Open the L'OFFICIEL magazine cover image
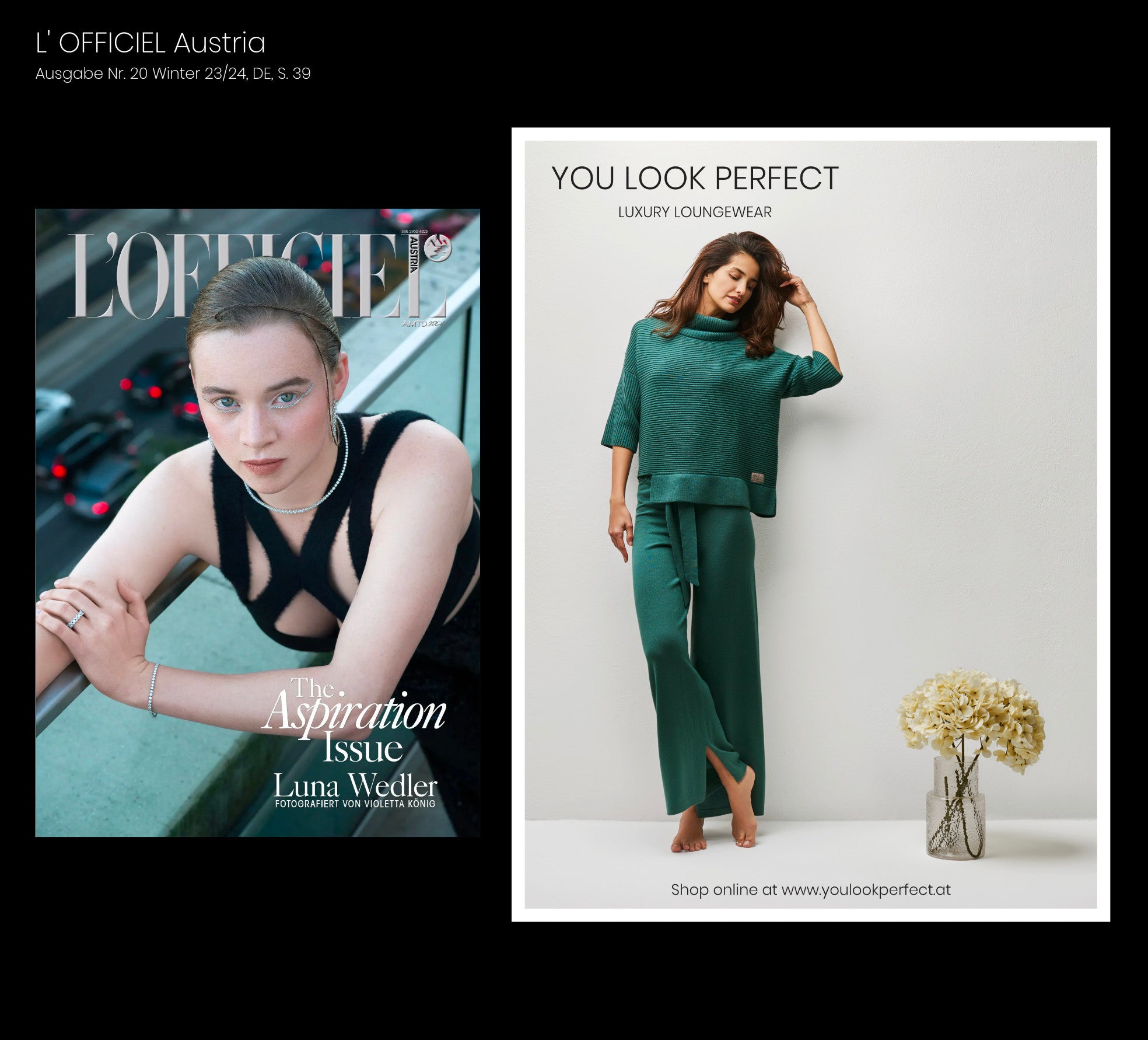This screenshot has width=1148, height=1040. click(258, 522)
